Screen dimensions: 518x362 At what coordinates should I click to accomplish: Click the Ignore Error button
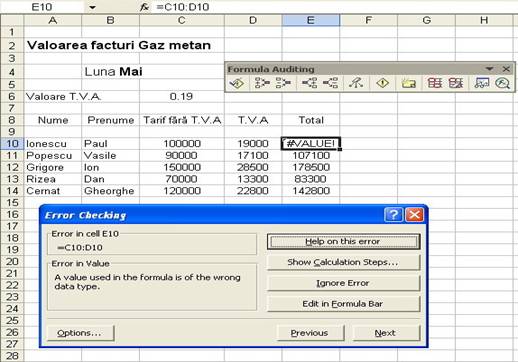343,283
